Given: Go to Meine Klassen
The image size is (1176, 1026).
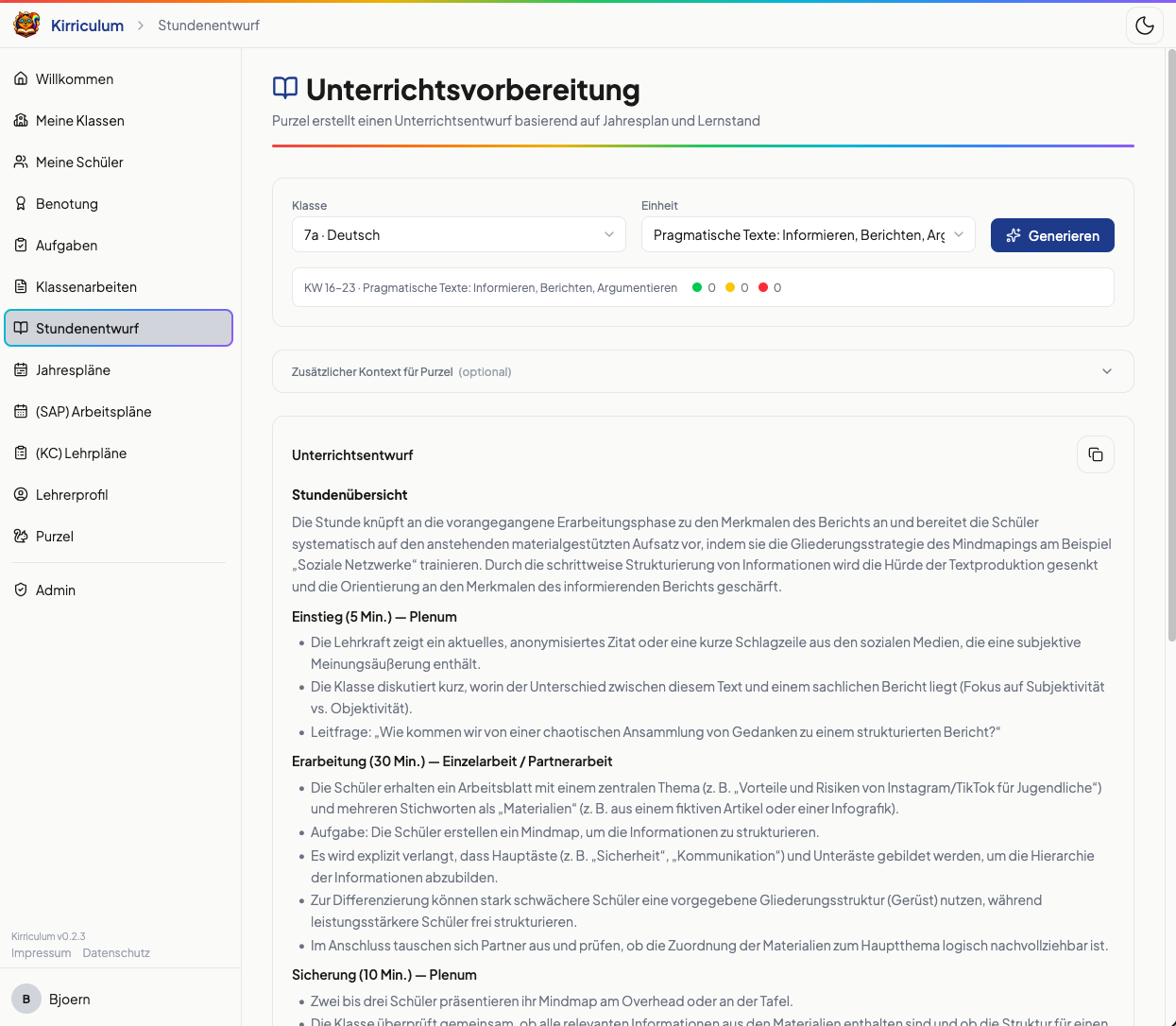Looking at the screenshot, I should pos(119,120).
